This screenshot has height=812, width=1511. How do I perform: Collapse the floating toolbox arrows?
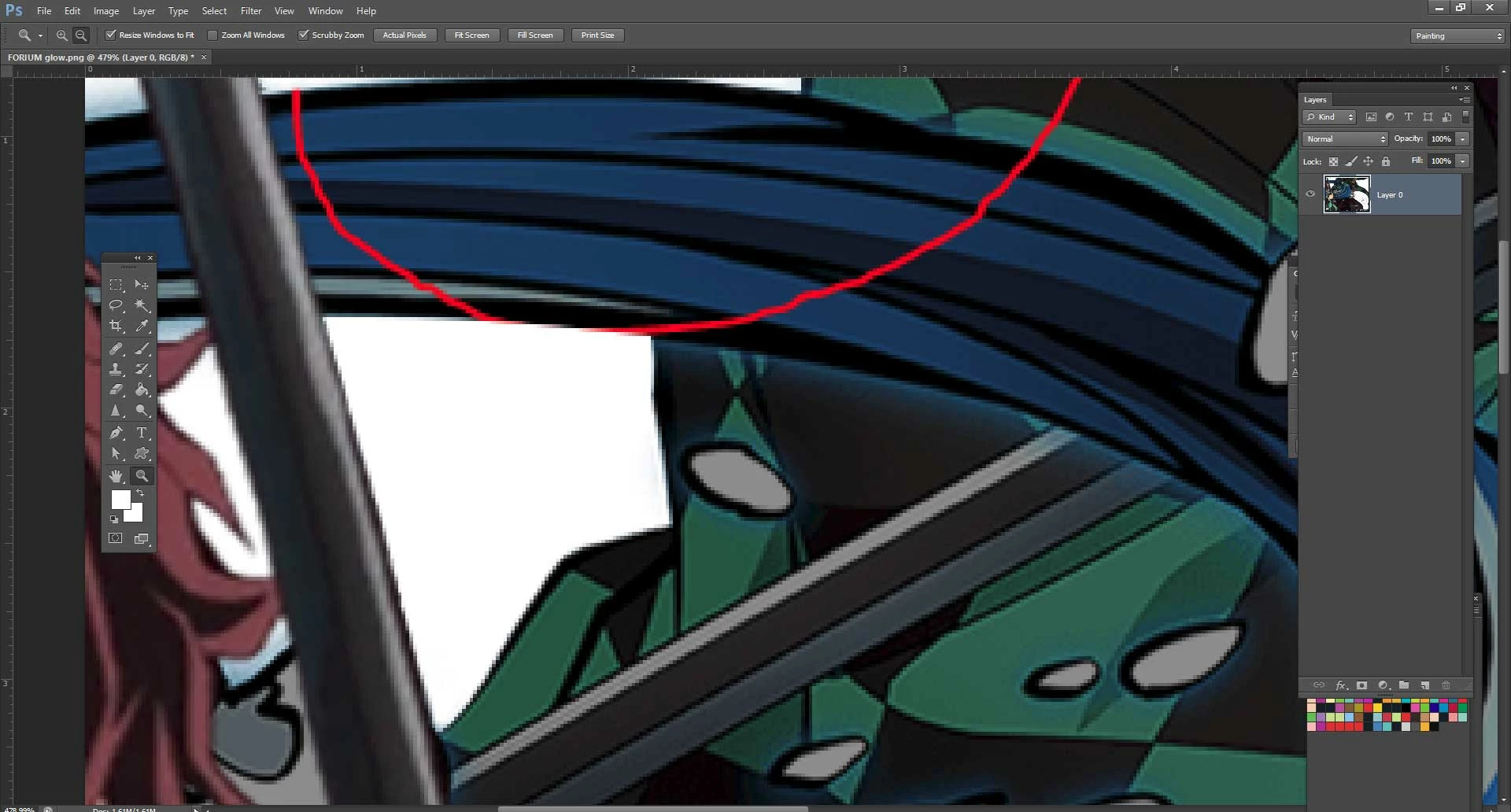point(137,258)
